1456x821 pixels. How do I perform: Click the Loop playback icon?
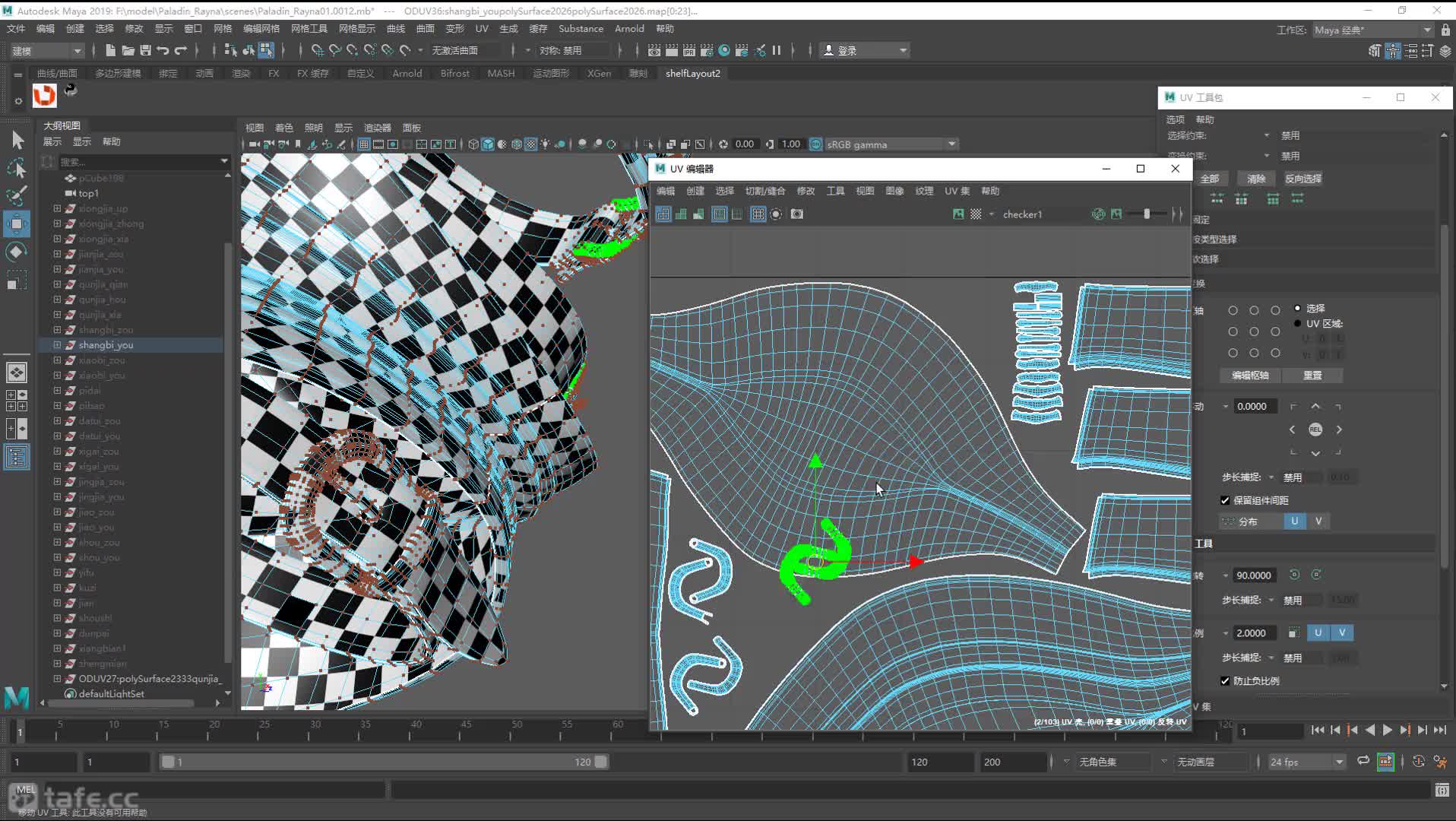(x=1363, y=761)
